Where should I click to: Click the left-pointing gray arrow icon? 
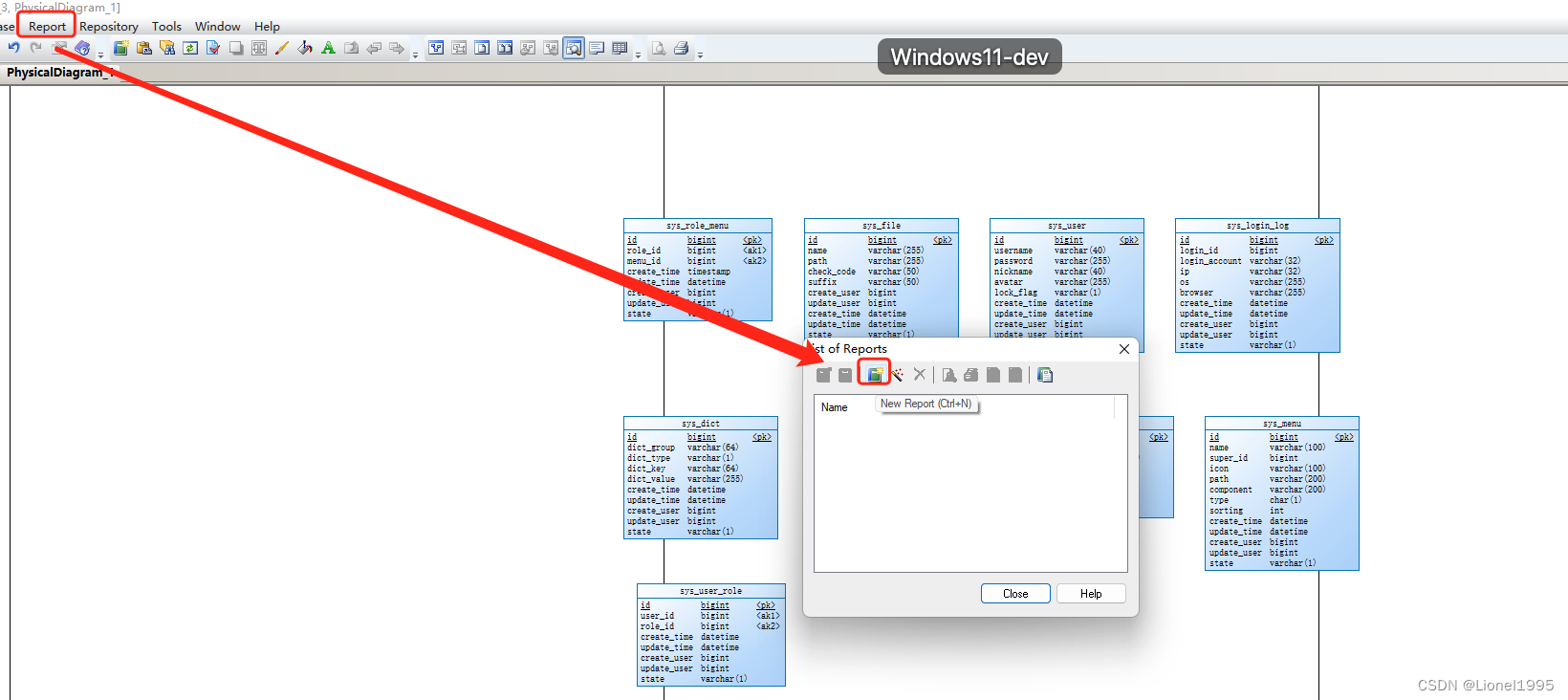pos(374,48)
